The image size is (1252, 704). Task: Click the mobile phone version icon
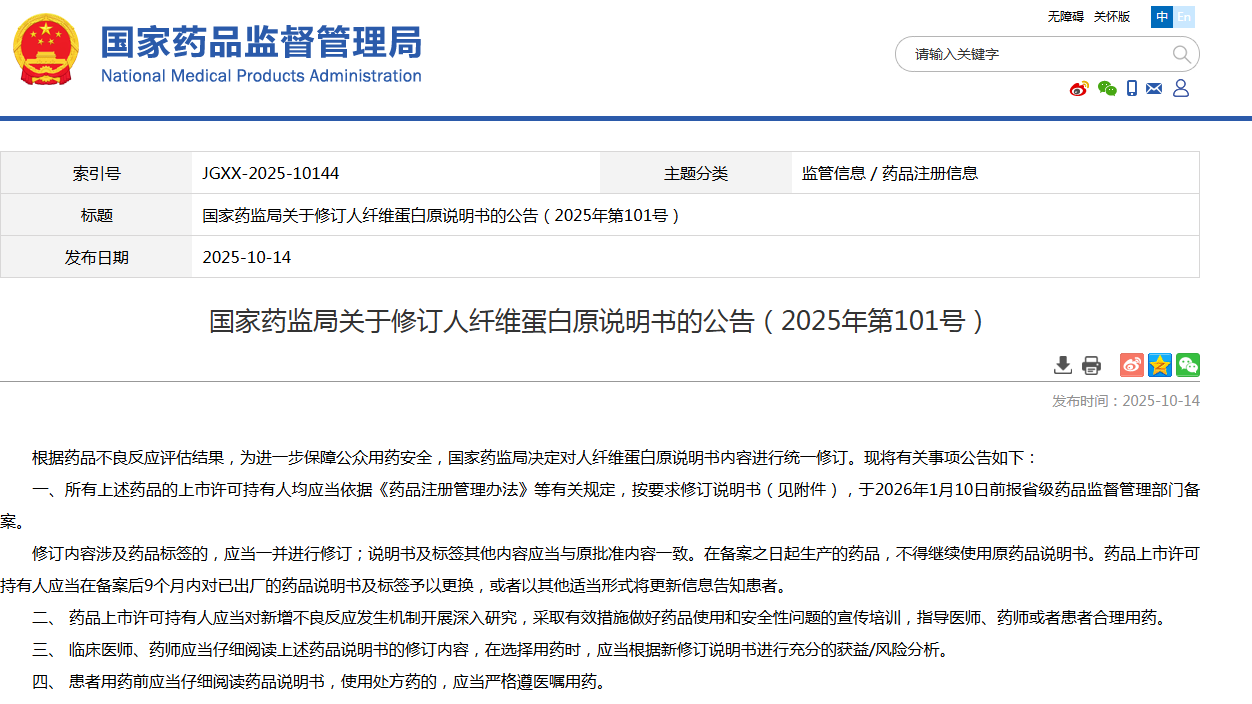point(1132,89)
